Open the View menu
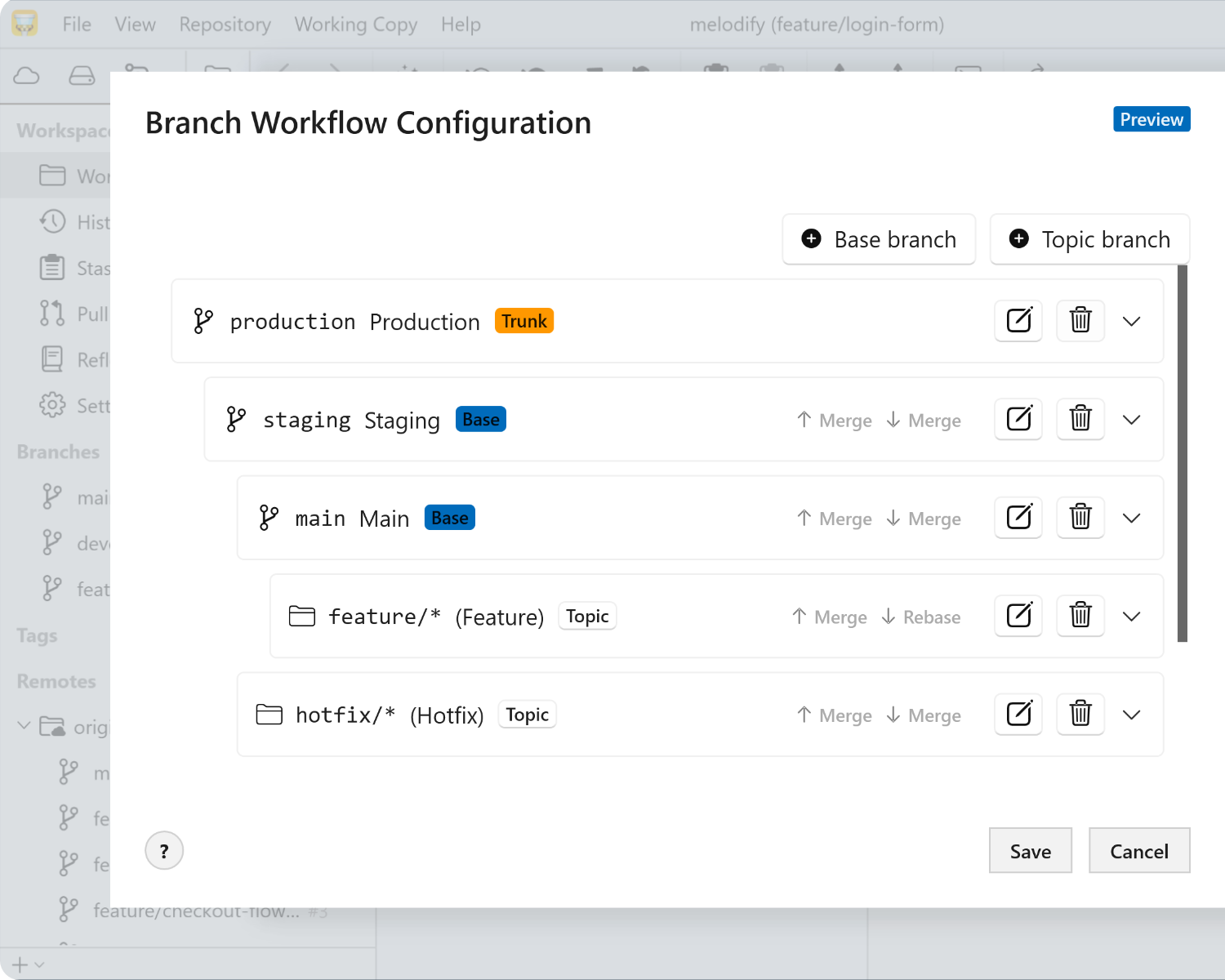Image resolution: width=1225 pixels, height=980 pixels. pos(135,24)
